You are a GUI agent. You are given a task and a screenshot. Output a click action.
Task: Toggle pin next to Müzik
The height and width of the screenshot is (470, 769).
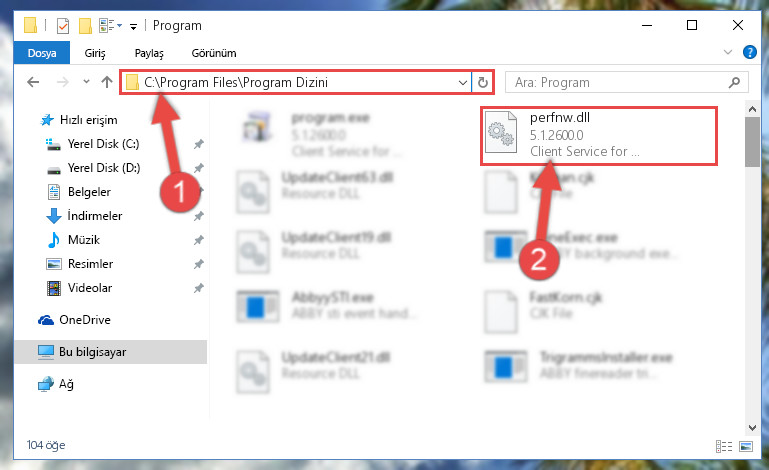click(x=198, y=240)
